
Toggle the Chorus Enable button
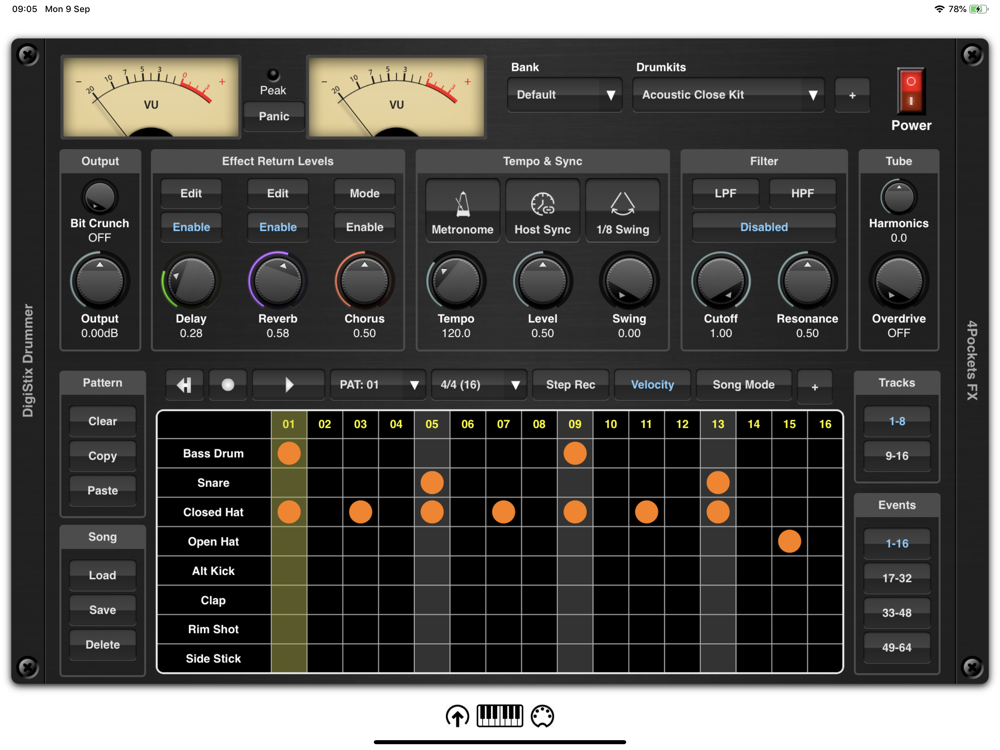click(x=365, y=227)
